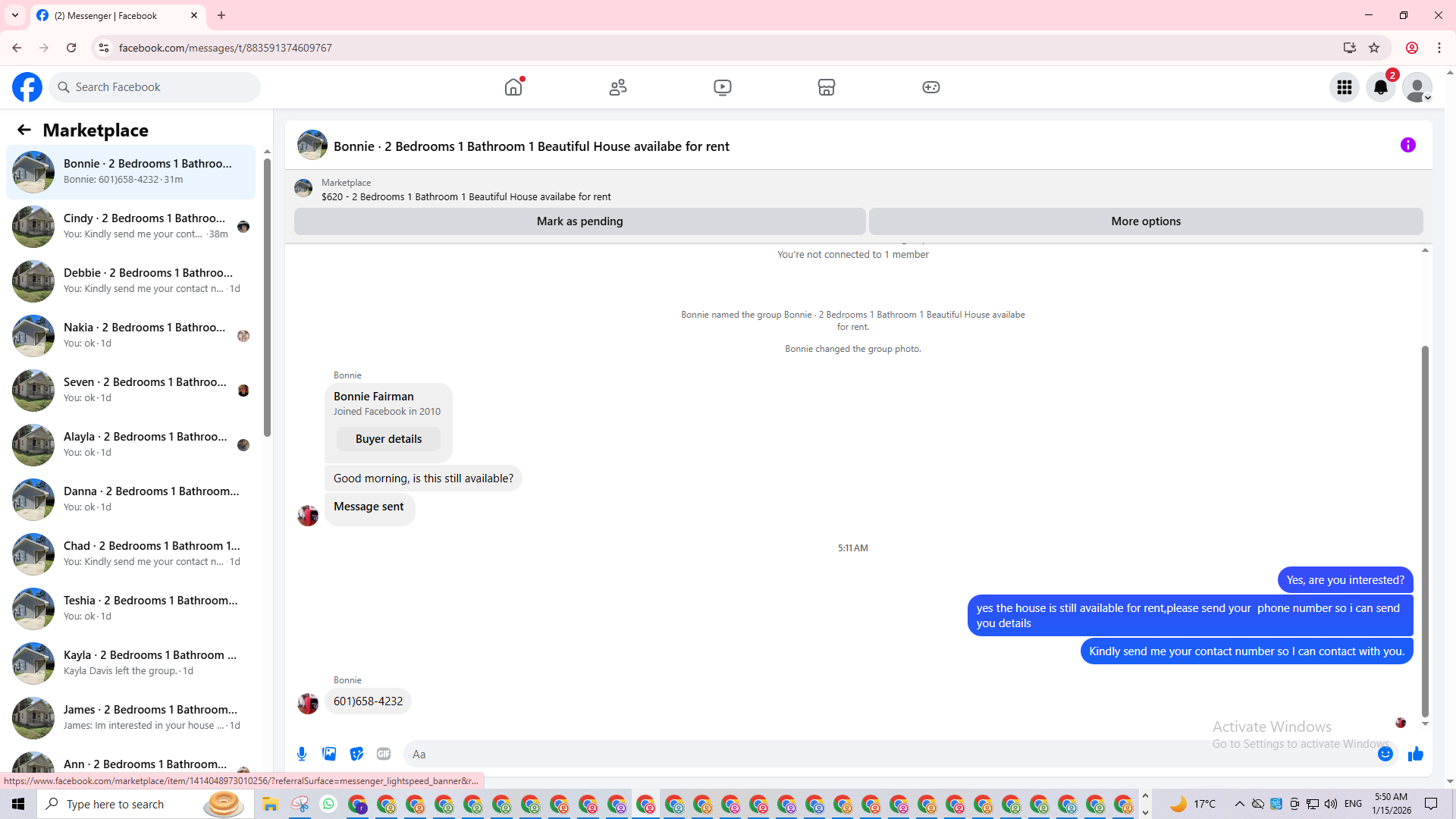Open the emoji picker in message box
1456x819 pixels.
pos(1385,754)
